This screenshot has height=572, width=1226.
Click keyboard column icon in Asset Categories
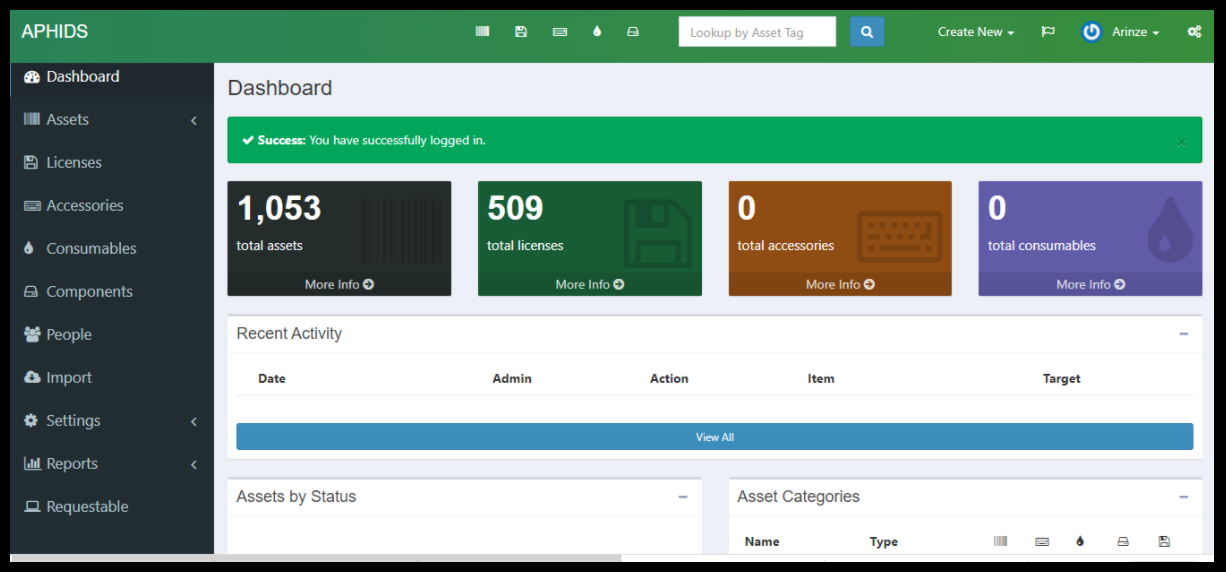tap(1042, 541)
